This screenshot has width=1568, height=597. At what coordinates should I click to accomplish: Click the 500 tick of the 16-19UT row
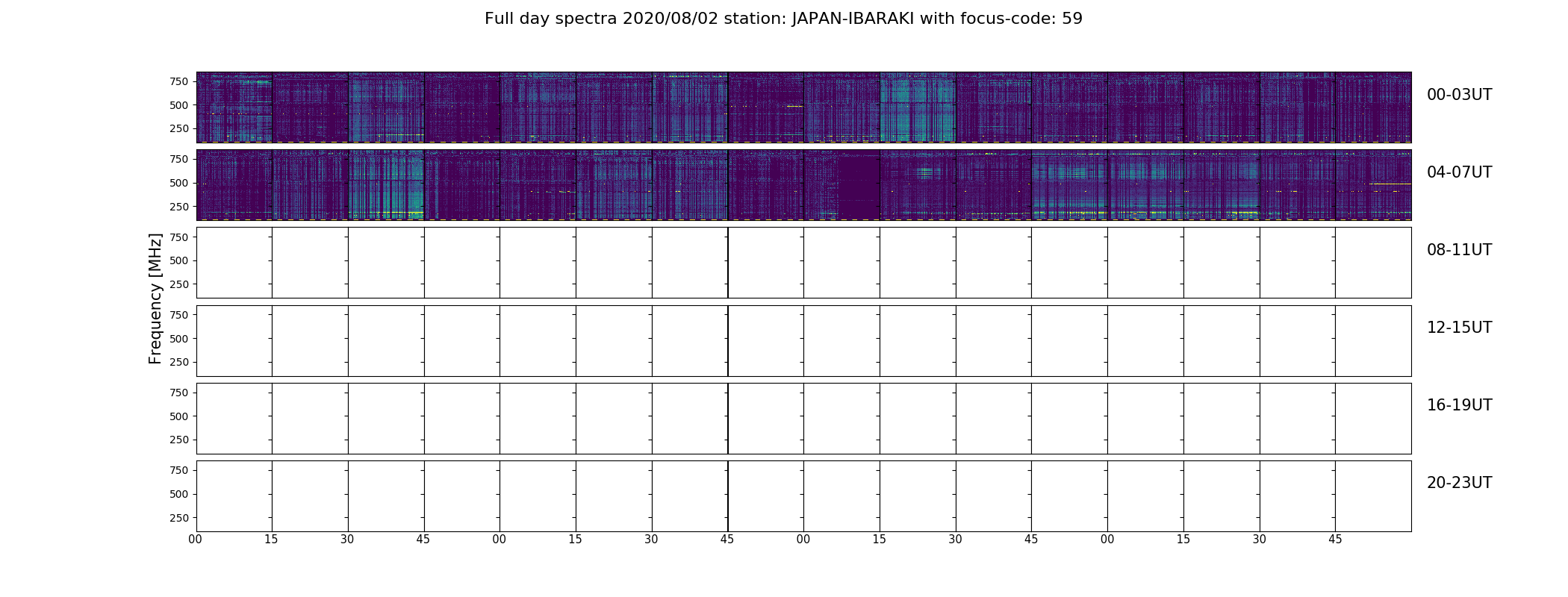coord(179,416)
